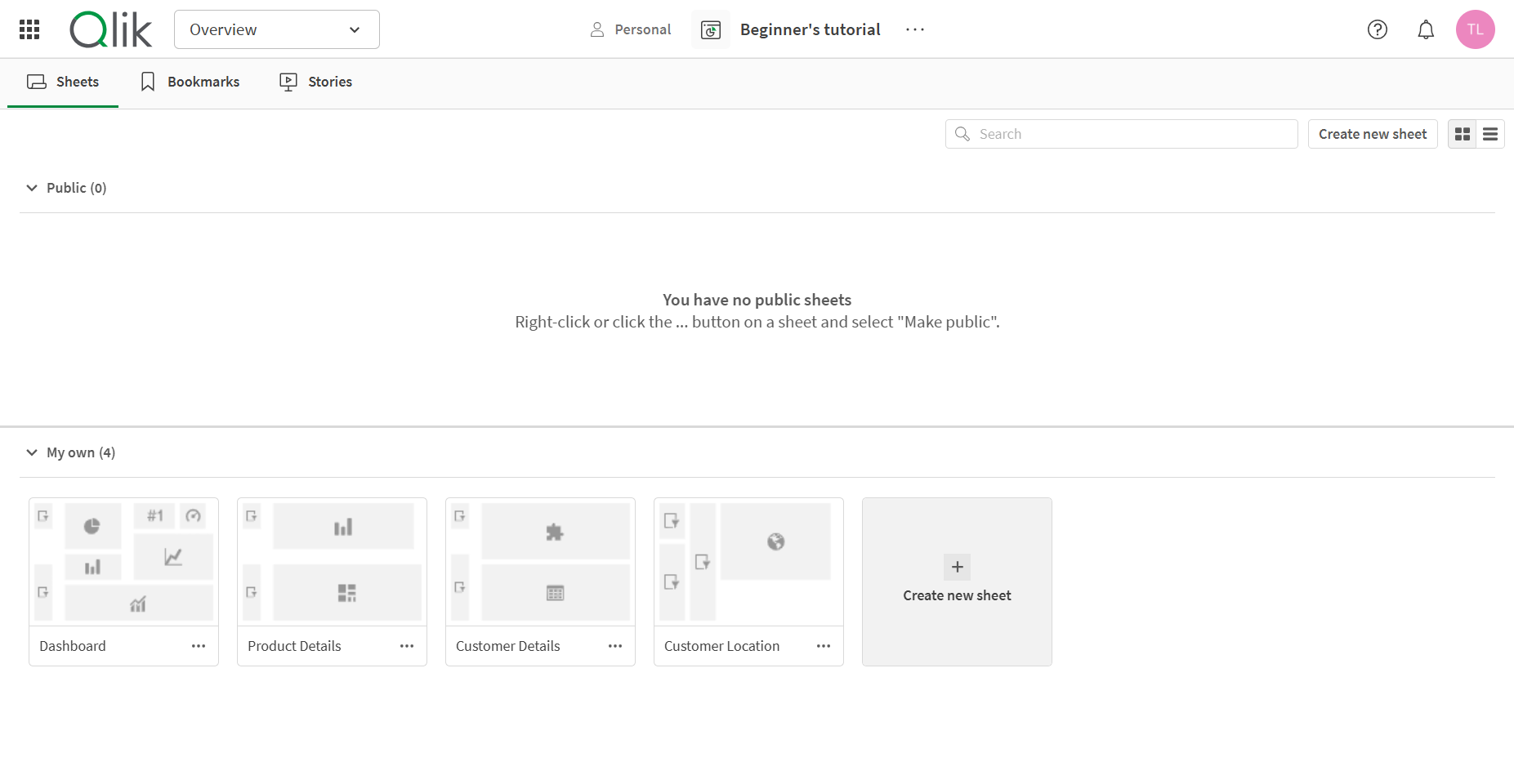Open the Product Details sheet thumbnail

(332, 562)
